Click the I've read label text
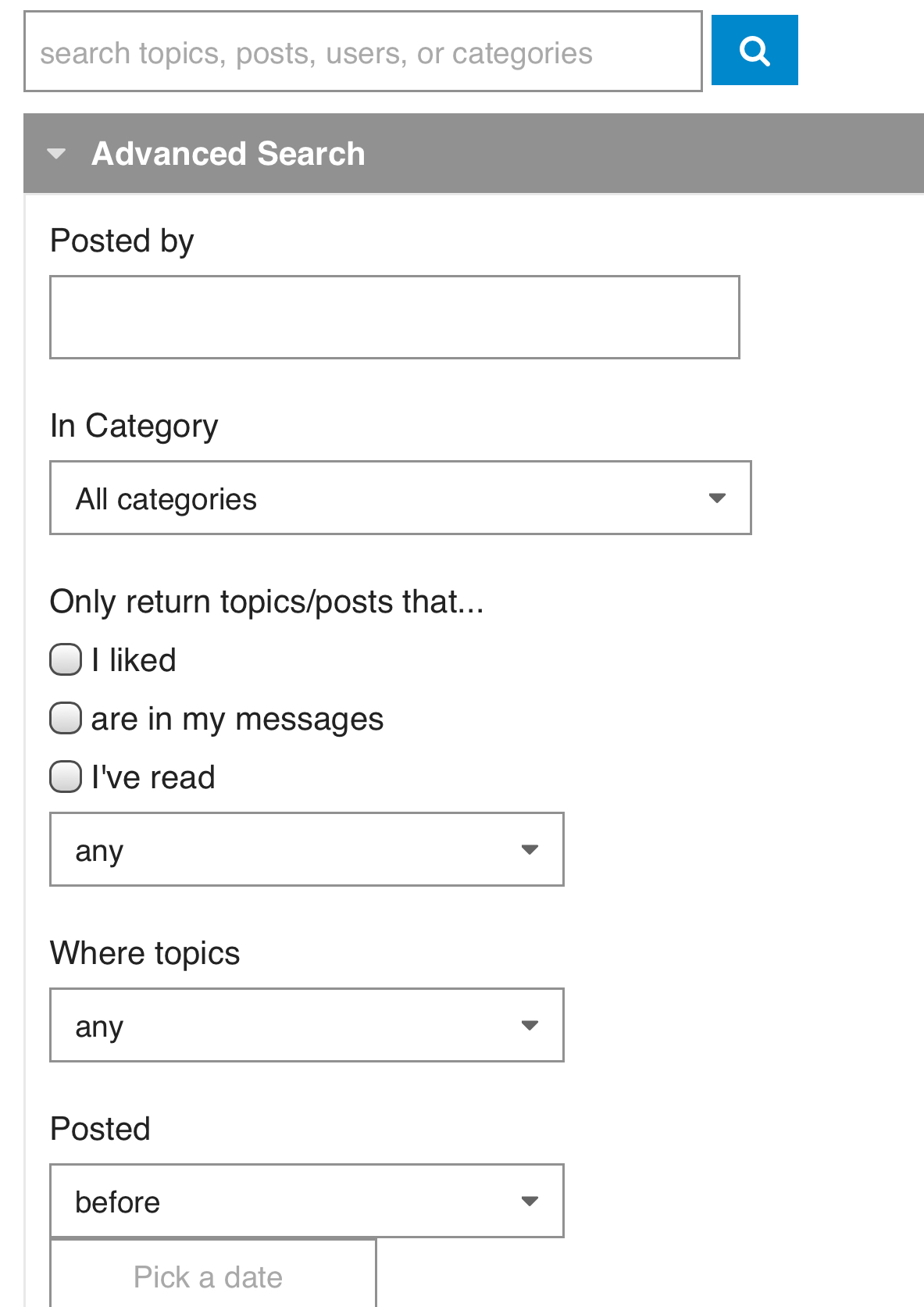The image size is (924, 1307). pyautogui.click(x=153, y=778)
